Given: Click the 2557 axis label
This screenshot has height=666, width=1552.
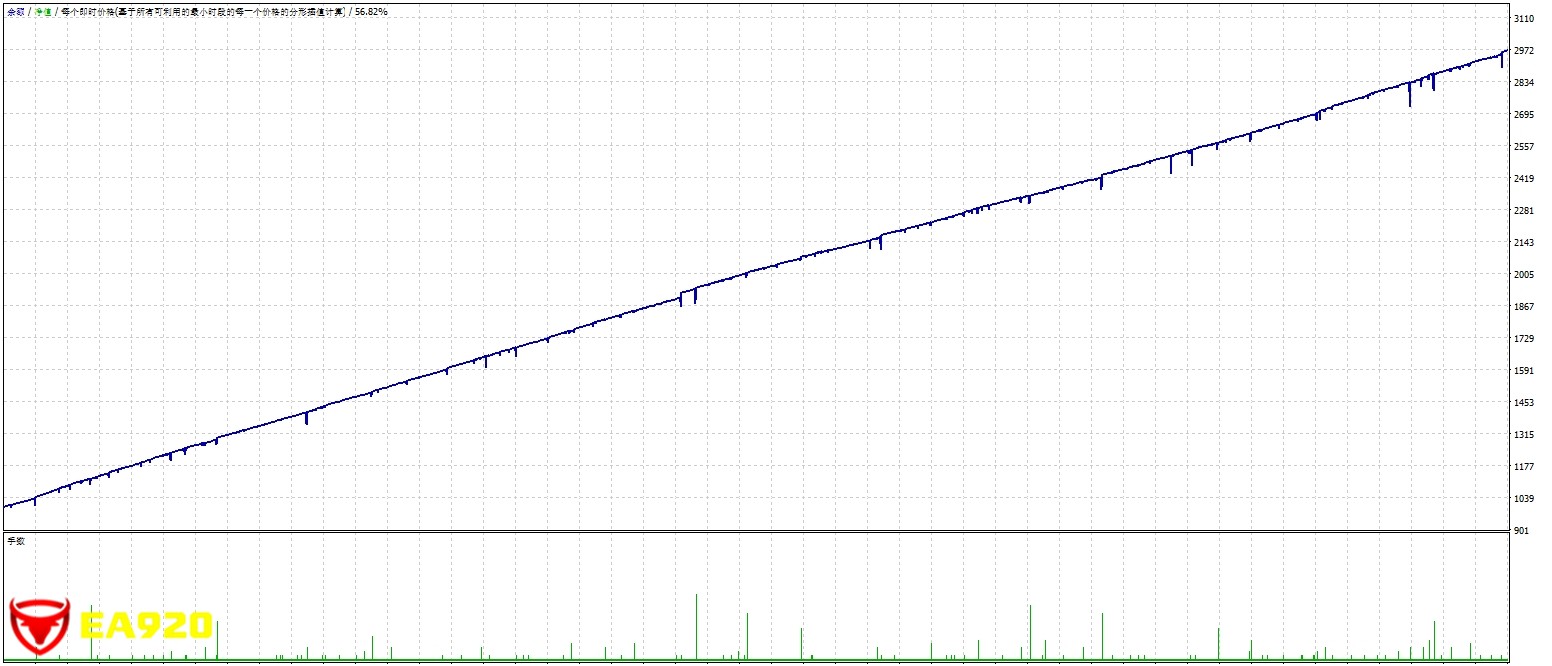Looking at the screenshot, I should 1525,147.
